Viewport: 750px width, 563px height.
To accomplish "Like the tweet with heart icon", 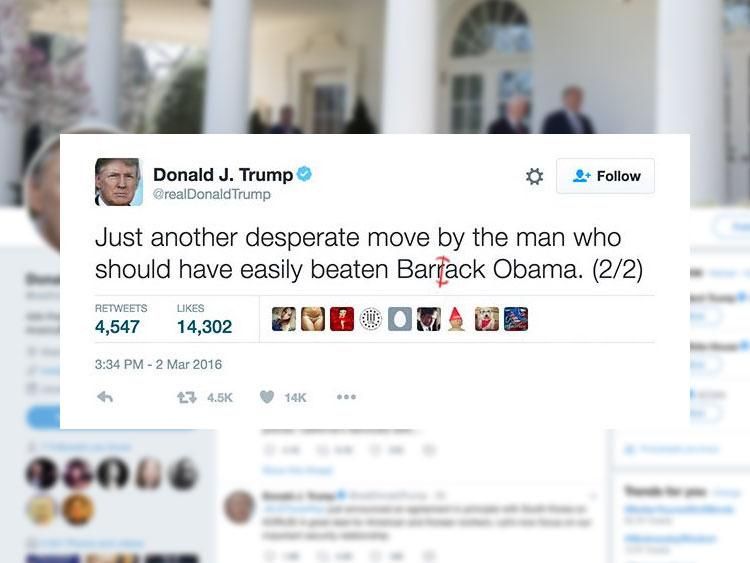I will (267, 397).
